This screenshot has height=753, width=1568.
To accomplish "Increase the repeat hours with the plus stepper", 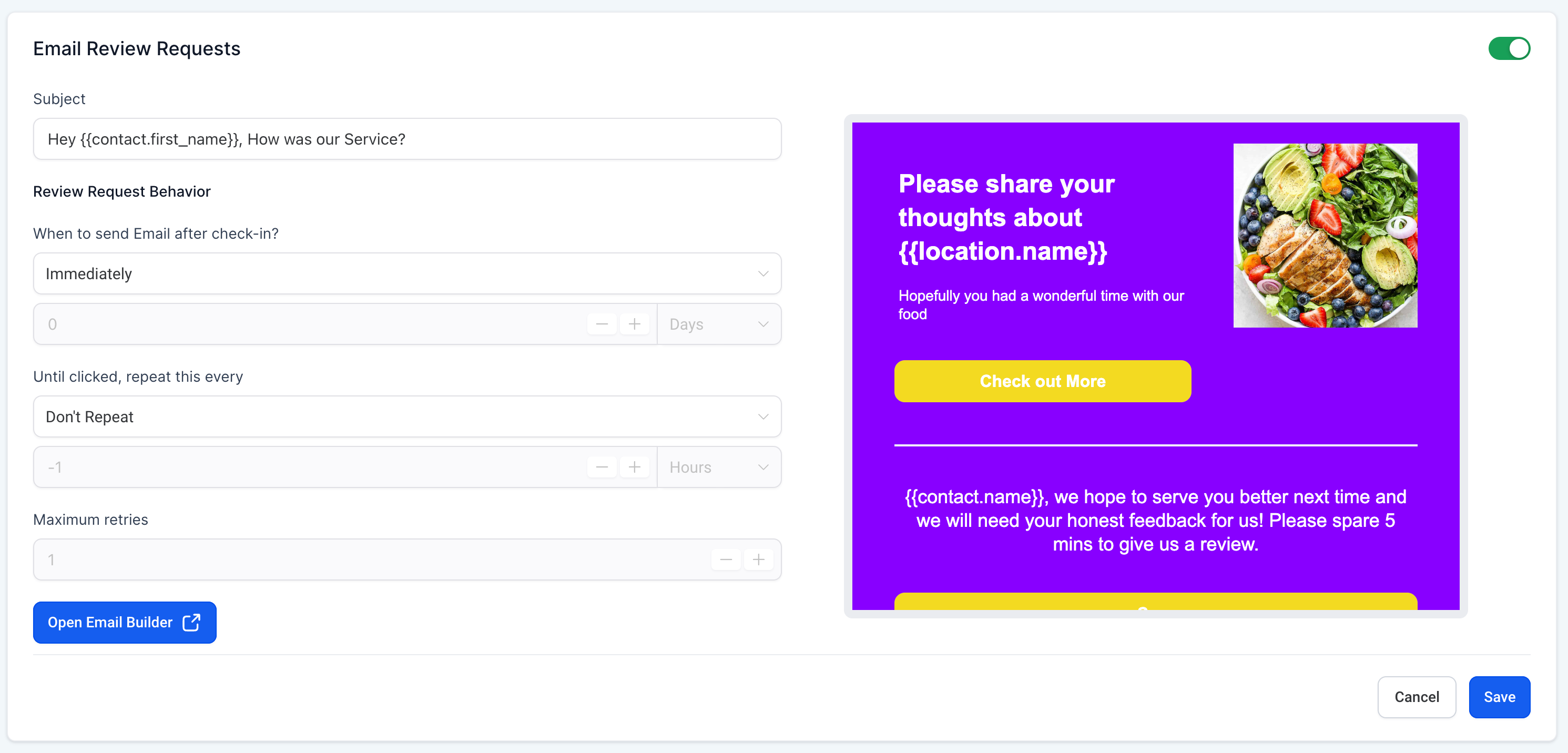I will (x=635, y=466).
